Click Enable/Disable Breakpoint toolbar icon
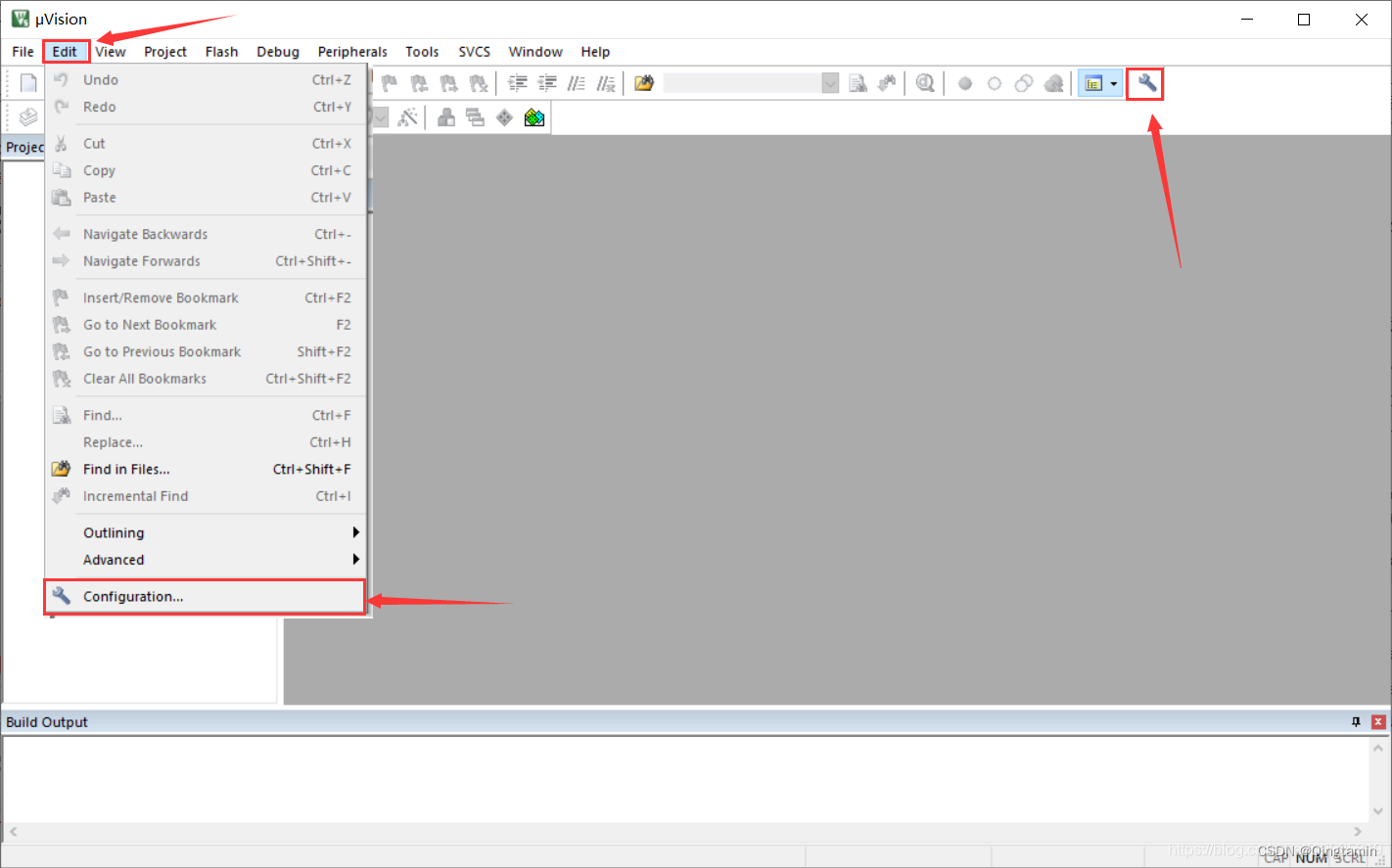This screenshot has width=1392, height=868. 995,84
